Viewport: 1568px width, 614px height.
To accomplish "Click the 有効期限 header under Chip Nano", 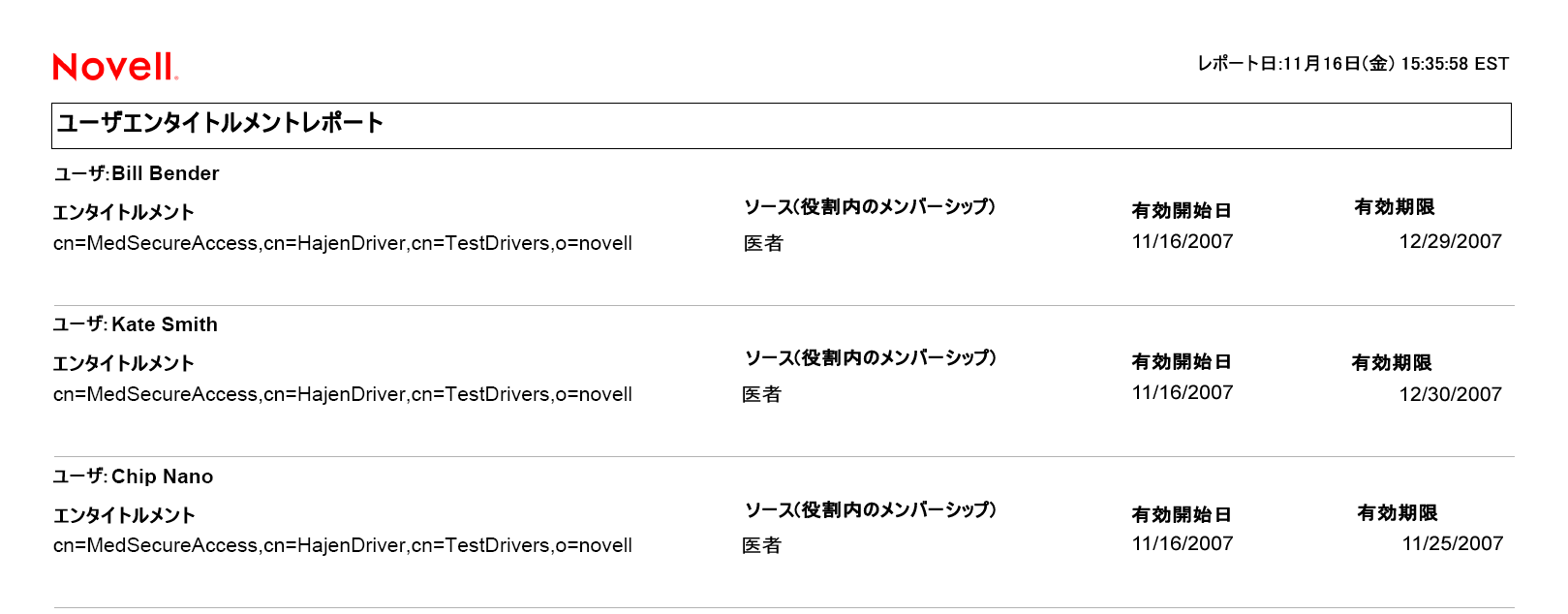I will (x=1397, y=513).
